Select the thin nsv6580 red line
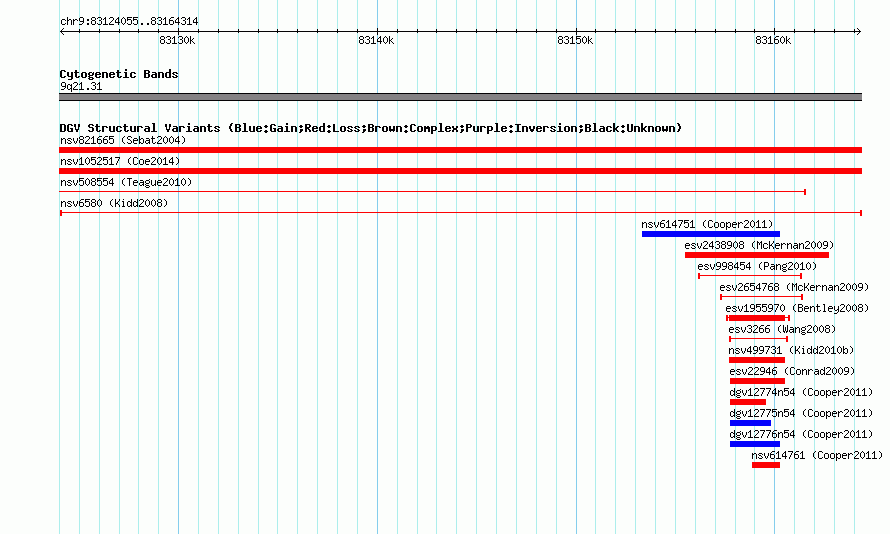The width and height of the screenshot is (890, 534). [x=461, y=213]
